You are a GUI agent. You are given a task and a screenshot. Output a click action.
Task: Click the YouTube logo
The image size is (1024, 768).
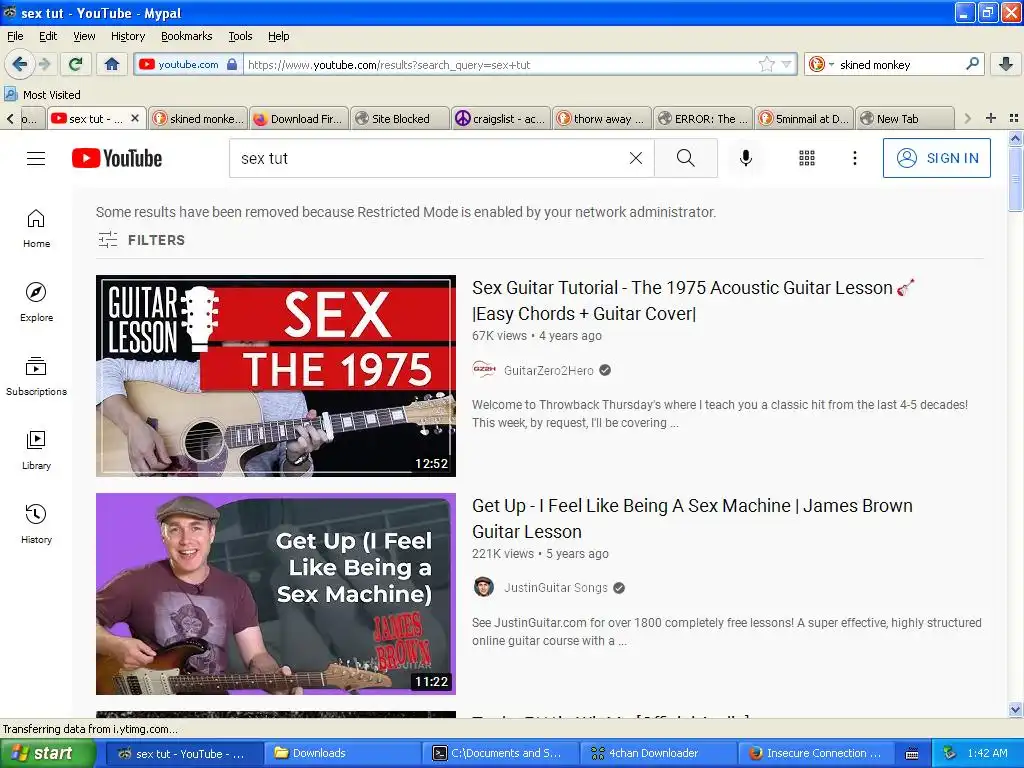pos(117,158)
